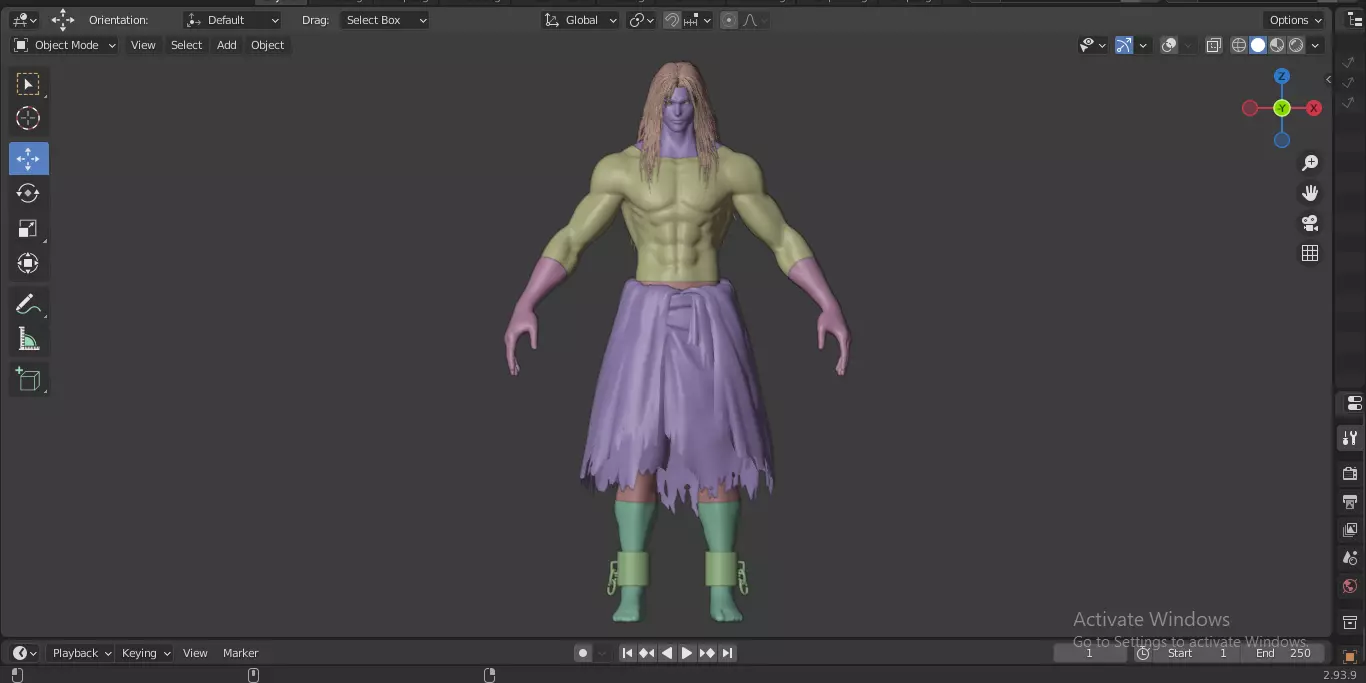This screenshot has height=683, width=1366.
Task: Select the Cursor tool
Action: coord(28,119)
